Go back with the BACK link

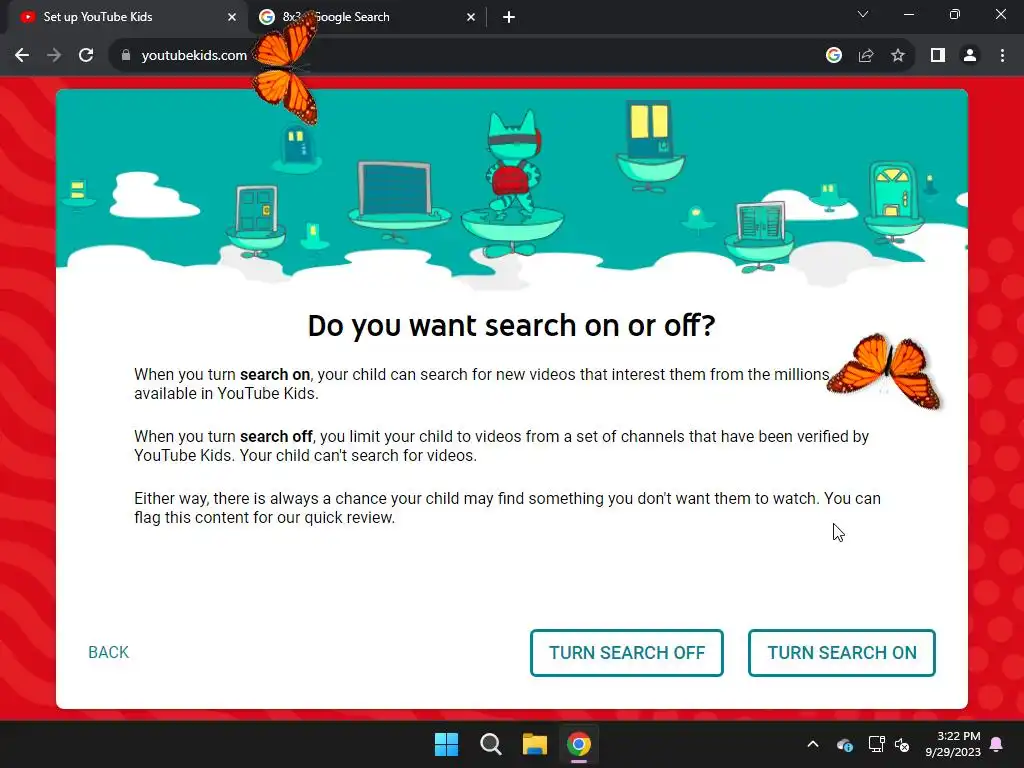[x=108, y=652]
